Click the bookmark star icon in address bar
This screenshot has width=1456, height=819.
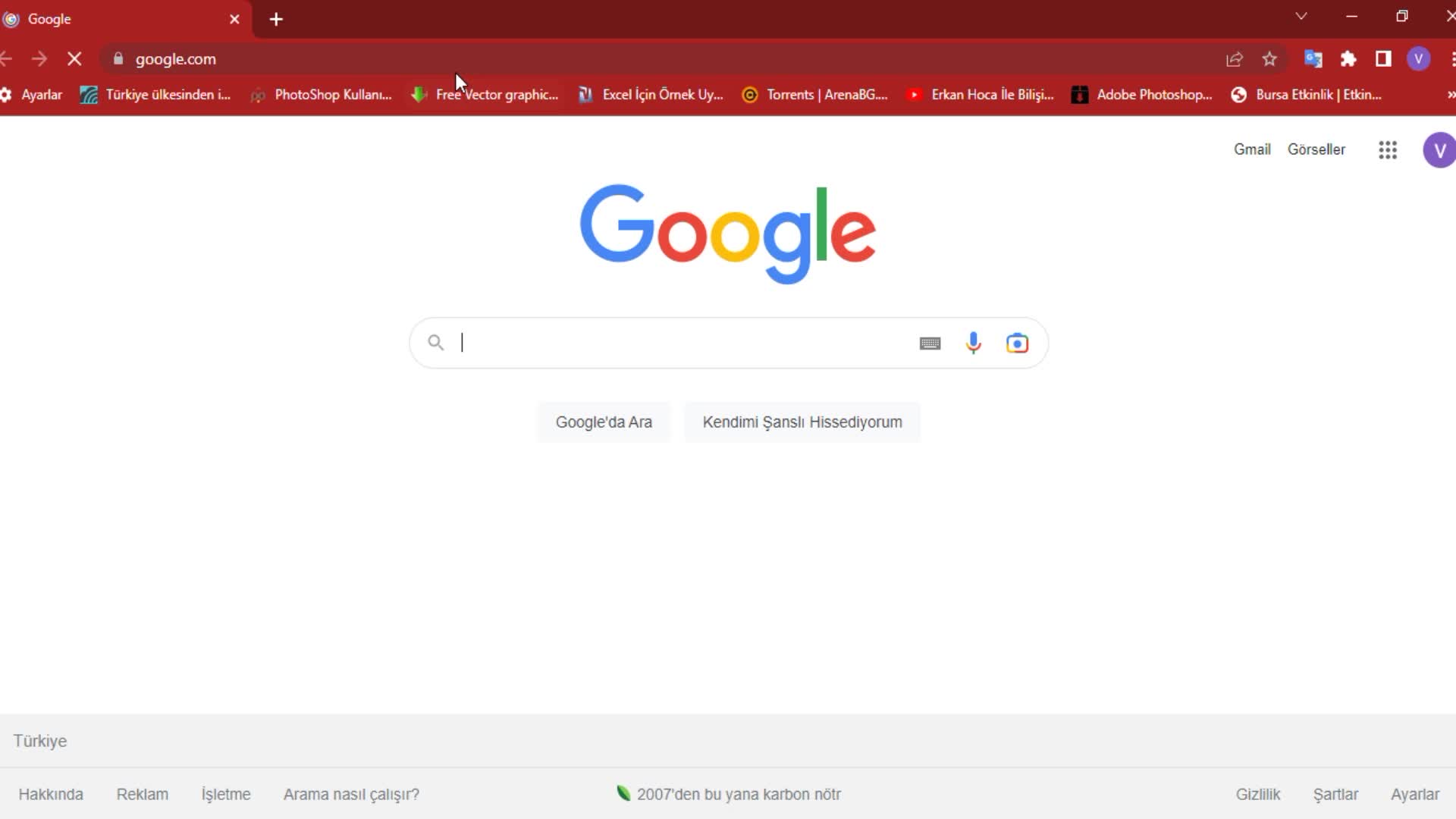[x=1270, y=59]
